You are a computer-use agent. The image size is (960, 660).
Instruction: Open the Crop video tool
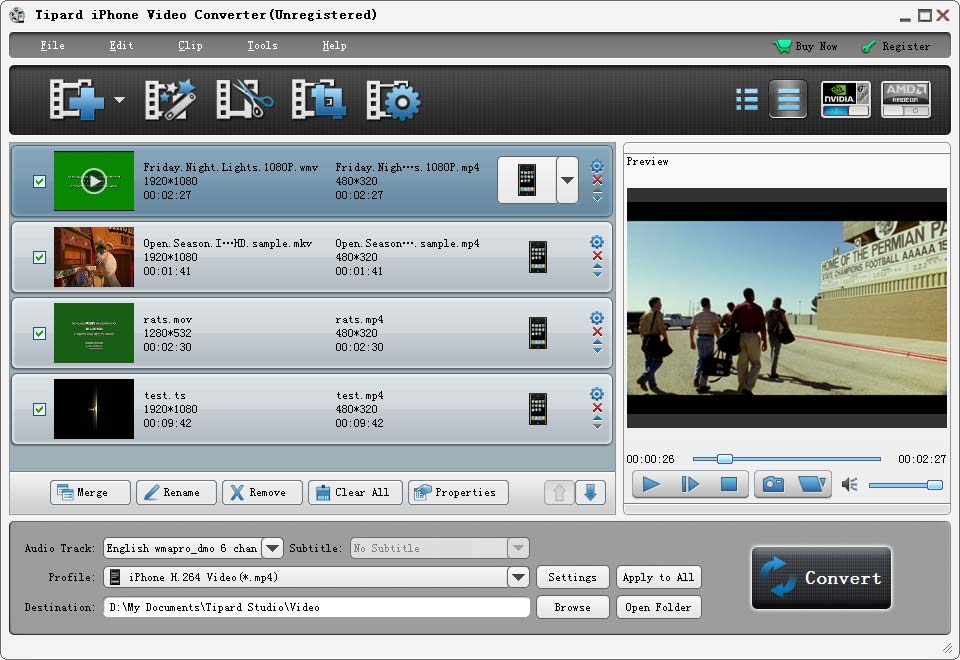(x=318, y=99)
